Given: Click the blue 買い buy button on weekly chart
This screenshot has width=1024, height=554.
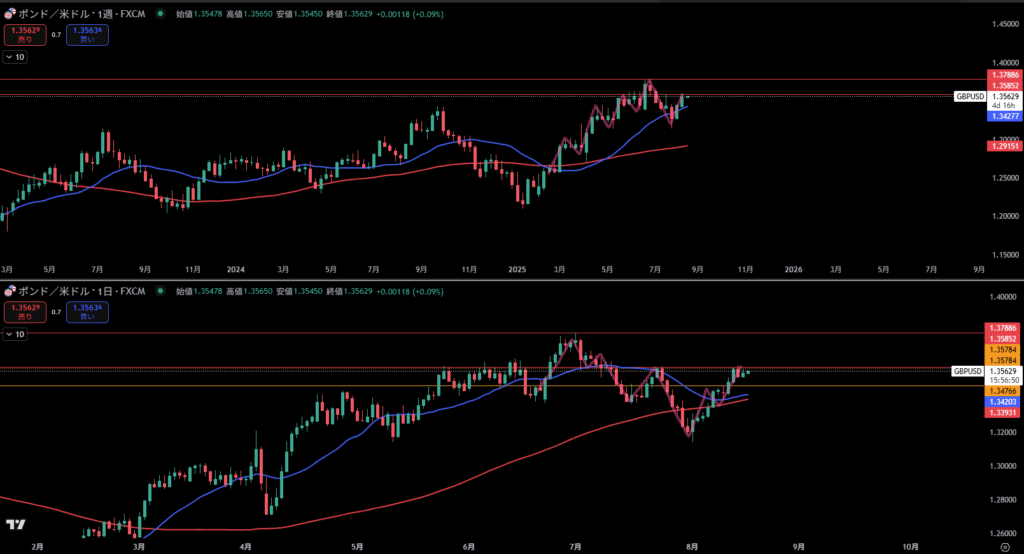Looking at the screenshot, I should click(87, 35).
